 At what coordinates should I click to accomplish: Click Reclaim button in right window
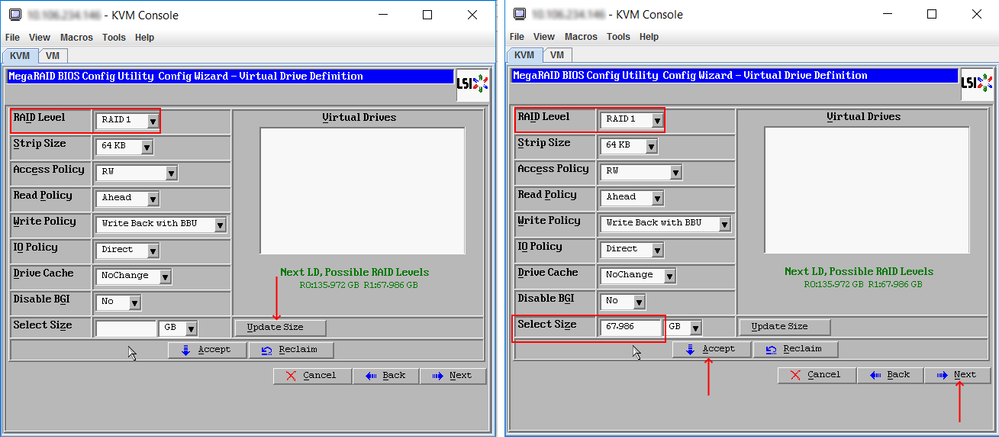pos(796,349)
